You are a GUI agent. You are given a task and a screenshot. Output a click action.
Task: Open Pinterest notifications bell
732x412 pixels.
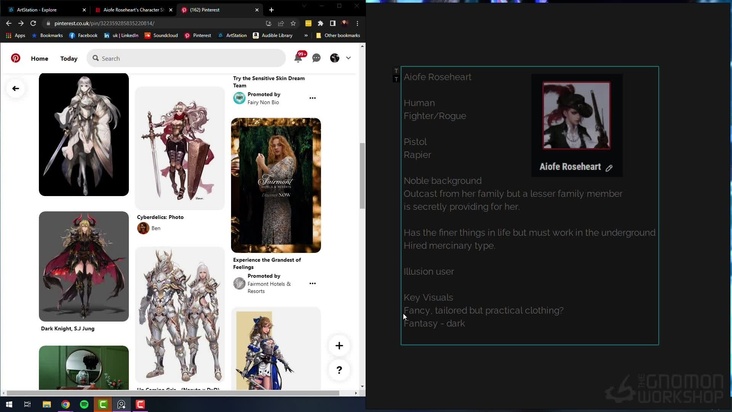298,58
